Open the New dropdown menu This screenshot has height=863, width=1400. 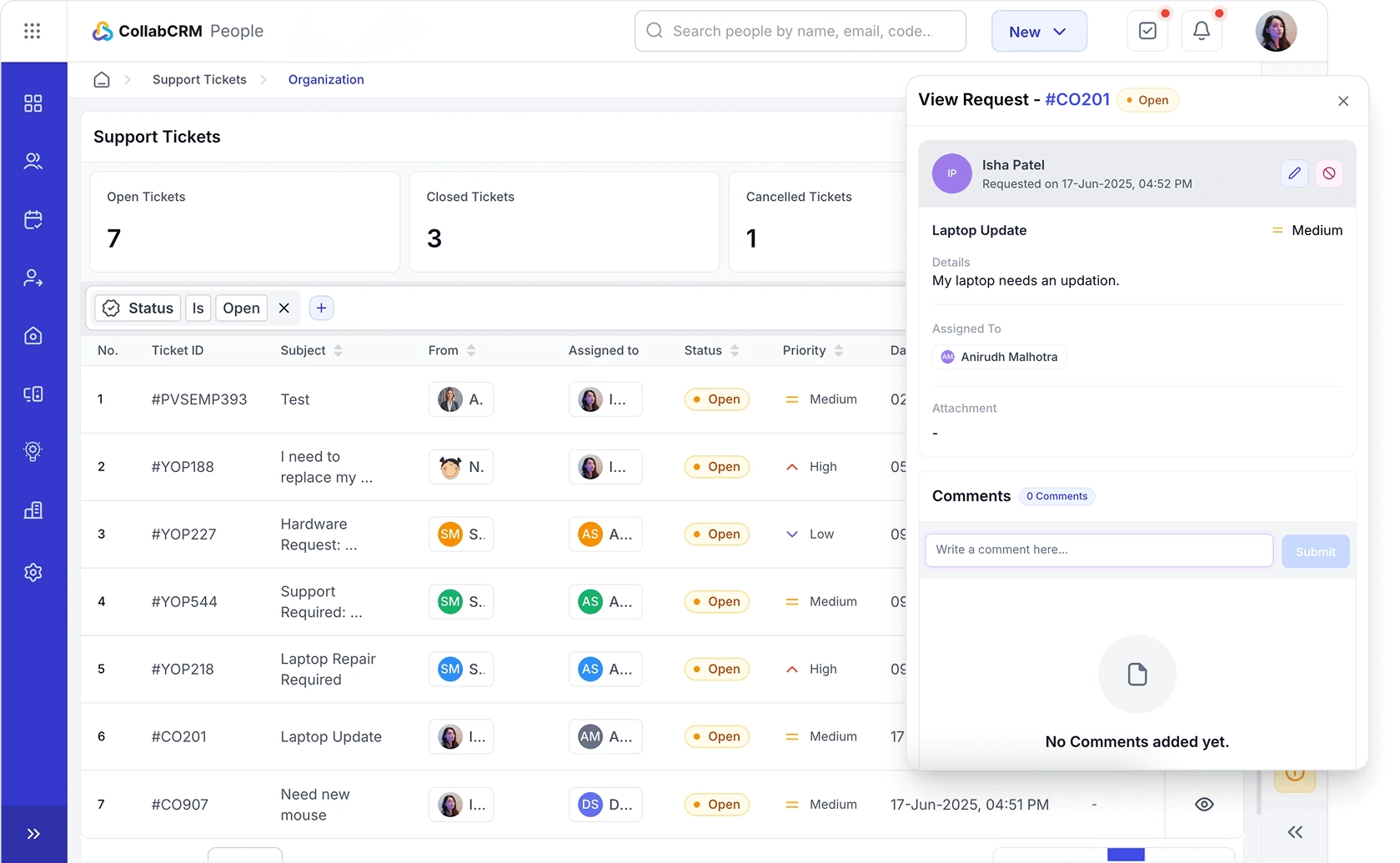coord(1038,31)
